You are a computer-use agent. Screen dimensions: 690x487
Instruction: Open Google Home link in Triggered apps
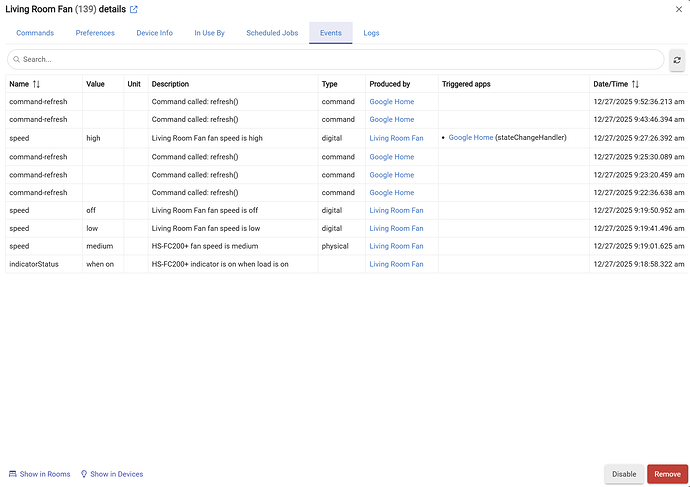click(x=470, y=138)
